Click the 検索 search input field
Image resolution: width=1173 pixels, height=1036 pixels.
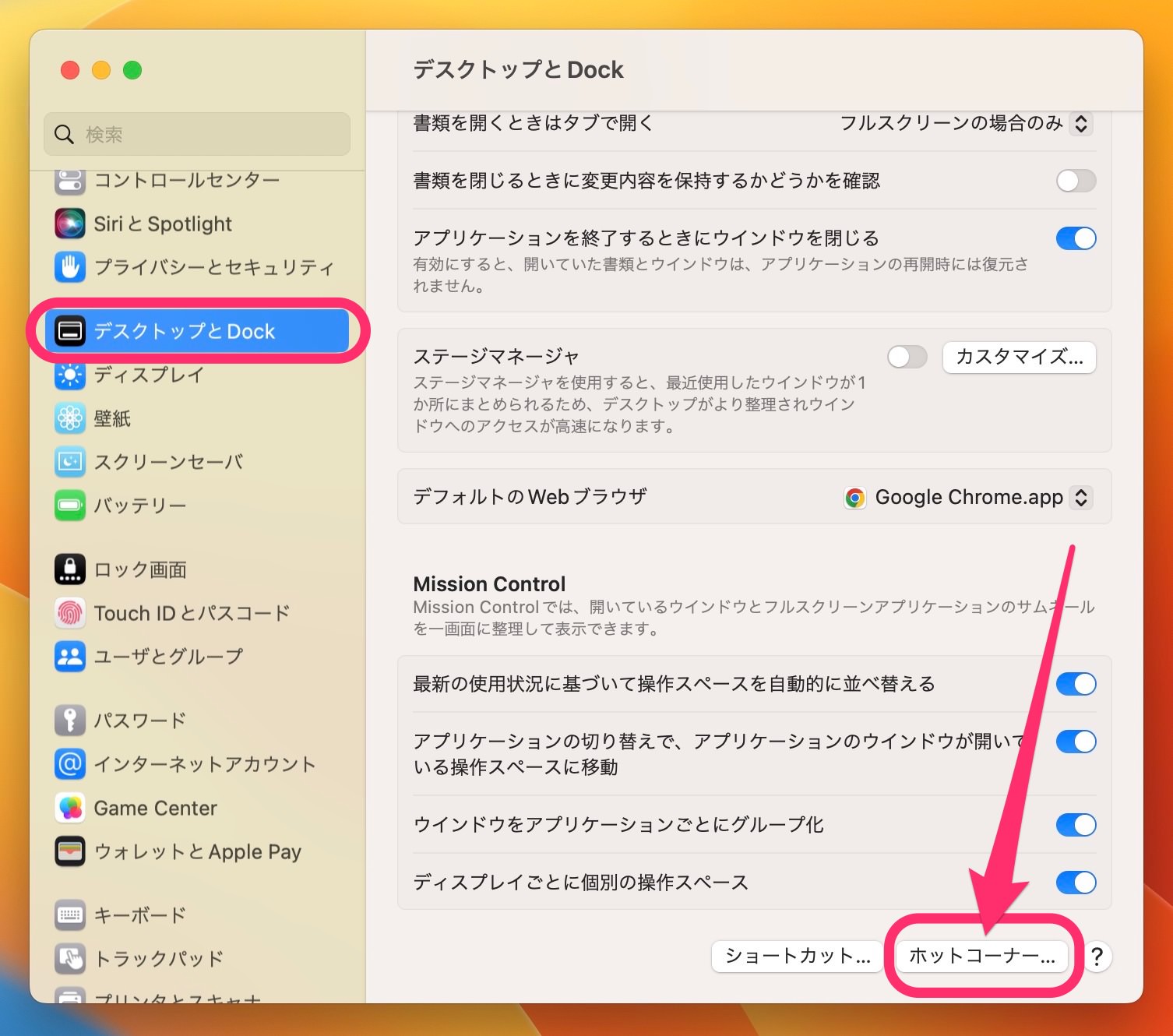(x=197, y=134)
